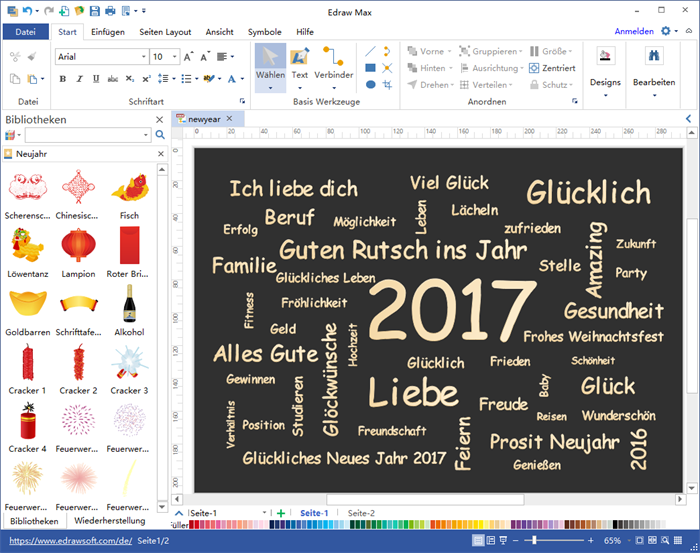Open the Datei menu

[25, 32]
